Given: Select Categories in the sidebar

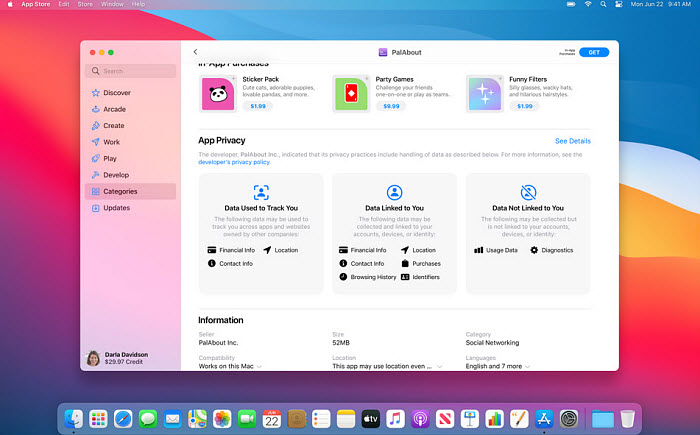Looking at the screenshot, I should click(x=130, y=191).
